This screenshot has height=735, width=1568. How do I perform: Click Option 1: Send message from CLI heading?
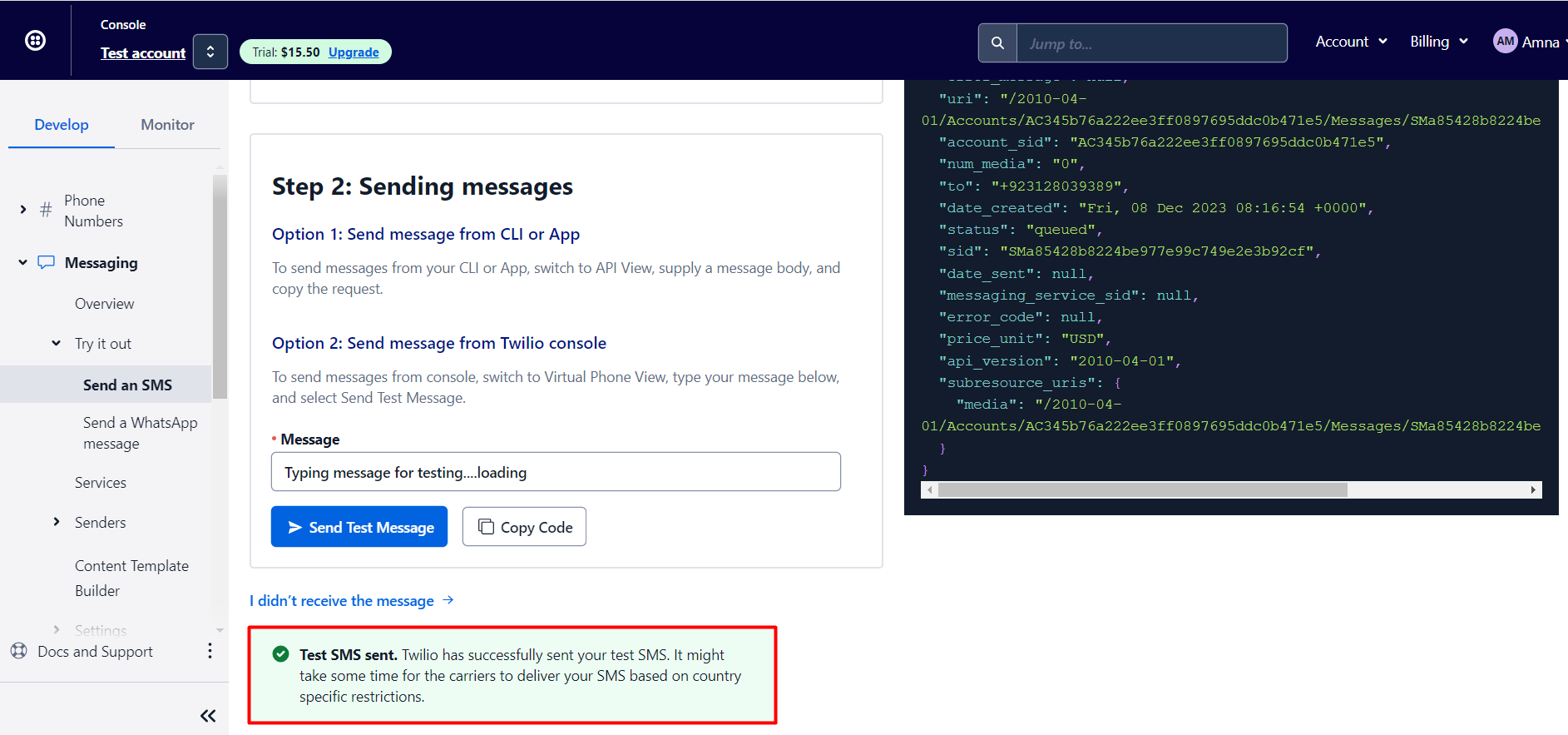point(426,235)
